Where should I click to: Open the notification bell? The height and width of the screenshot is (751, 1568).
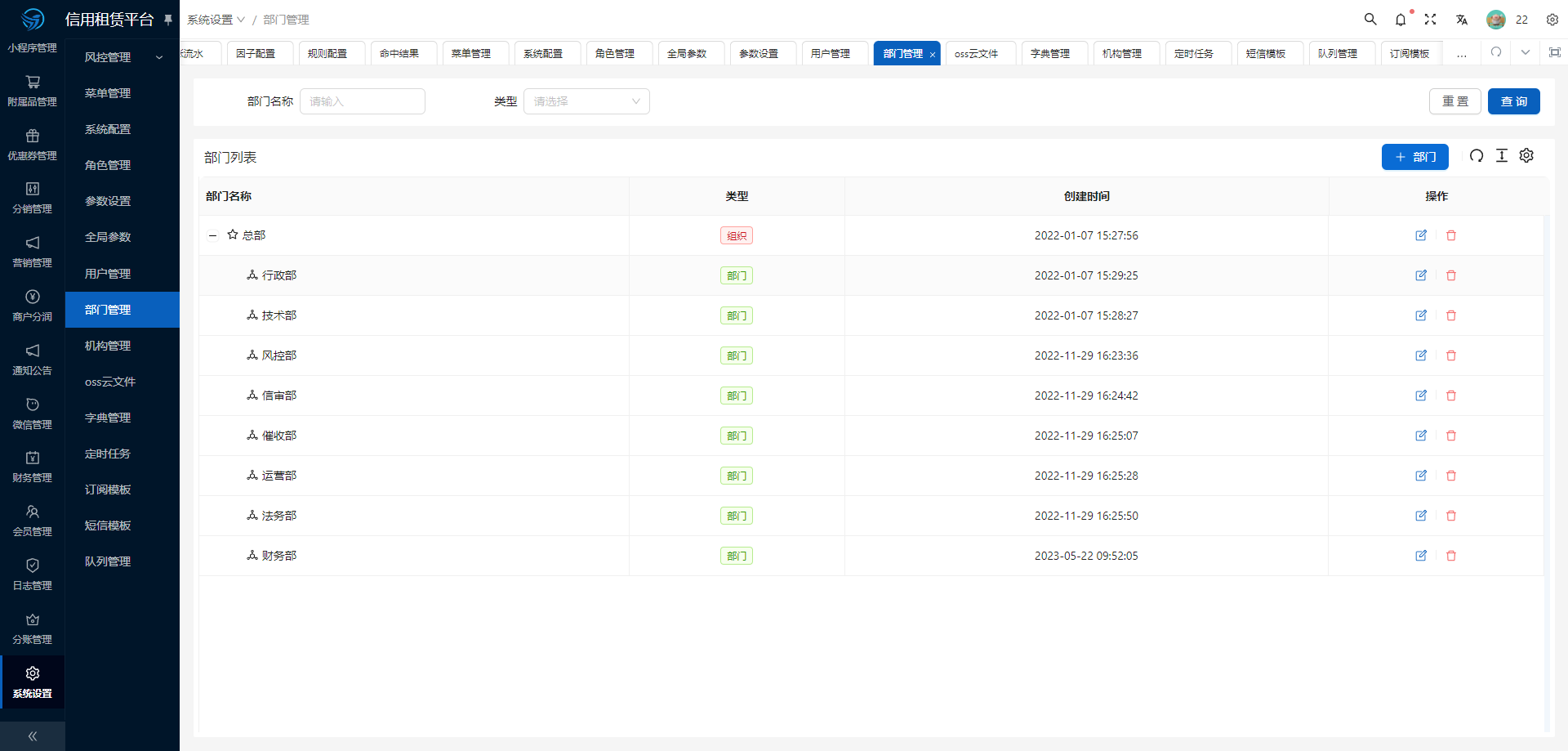pos(1401,20)
